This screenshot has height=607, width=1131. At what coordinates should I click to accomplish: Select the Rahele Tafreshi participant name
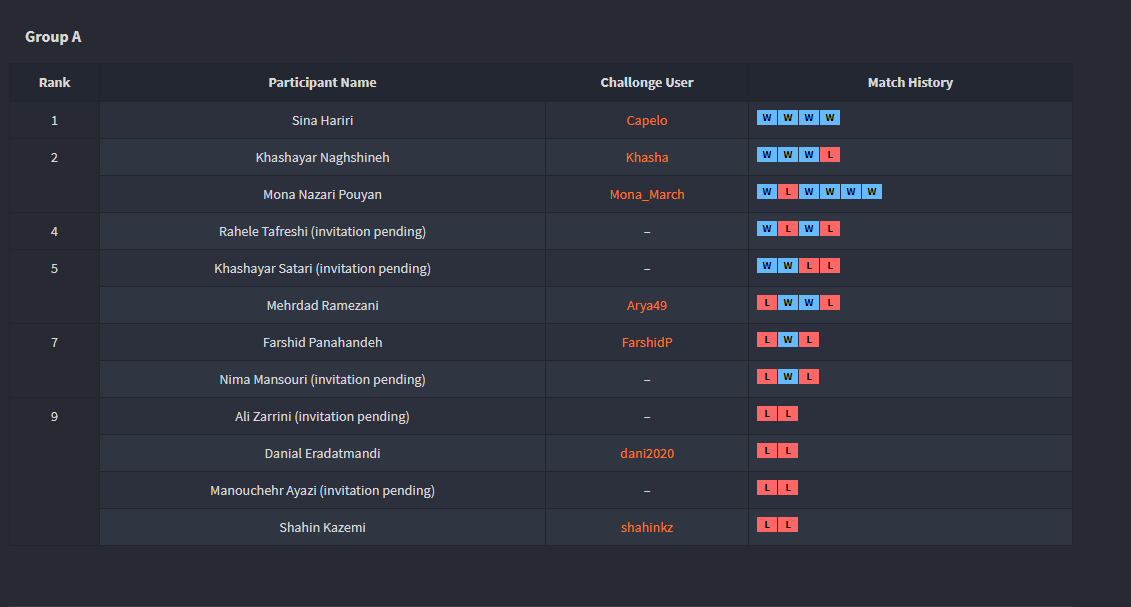[322, 232]
